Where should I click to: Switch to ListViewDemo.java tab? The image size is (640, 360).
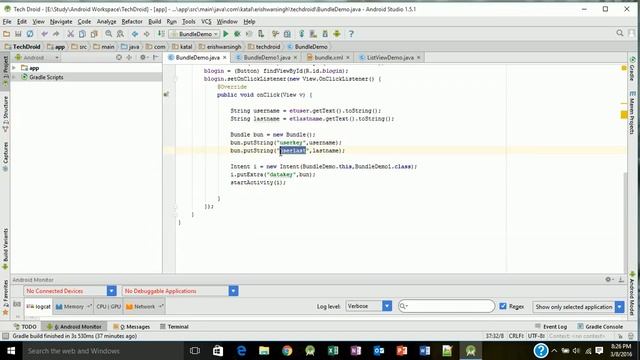point(390,58)
